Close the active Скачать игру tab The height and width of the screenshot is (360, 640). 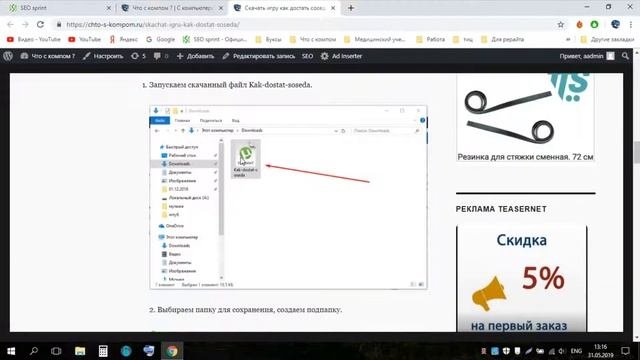coord(333,8)
